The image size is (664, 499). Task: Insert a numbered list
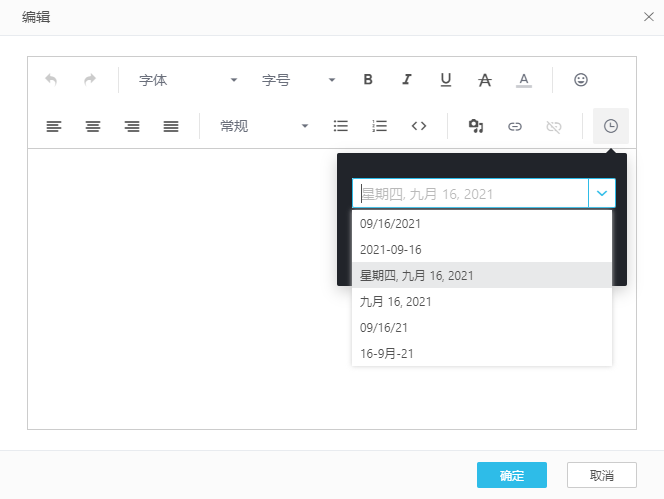pos(380,126)
